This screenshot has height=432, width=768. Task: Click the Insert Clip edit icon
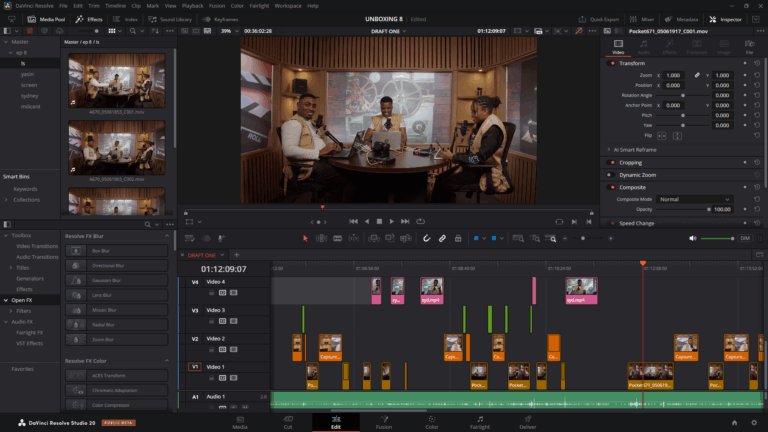pyautogui.click(x=374, y=239)
